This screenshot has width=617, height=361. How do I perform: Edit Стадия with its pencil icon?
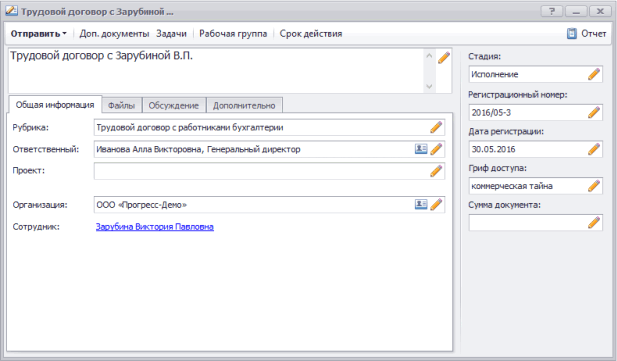click(594, 74)
